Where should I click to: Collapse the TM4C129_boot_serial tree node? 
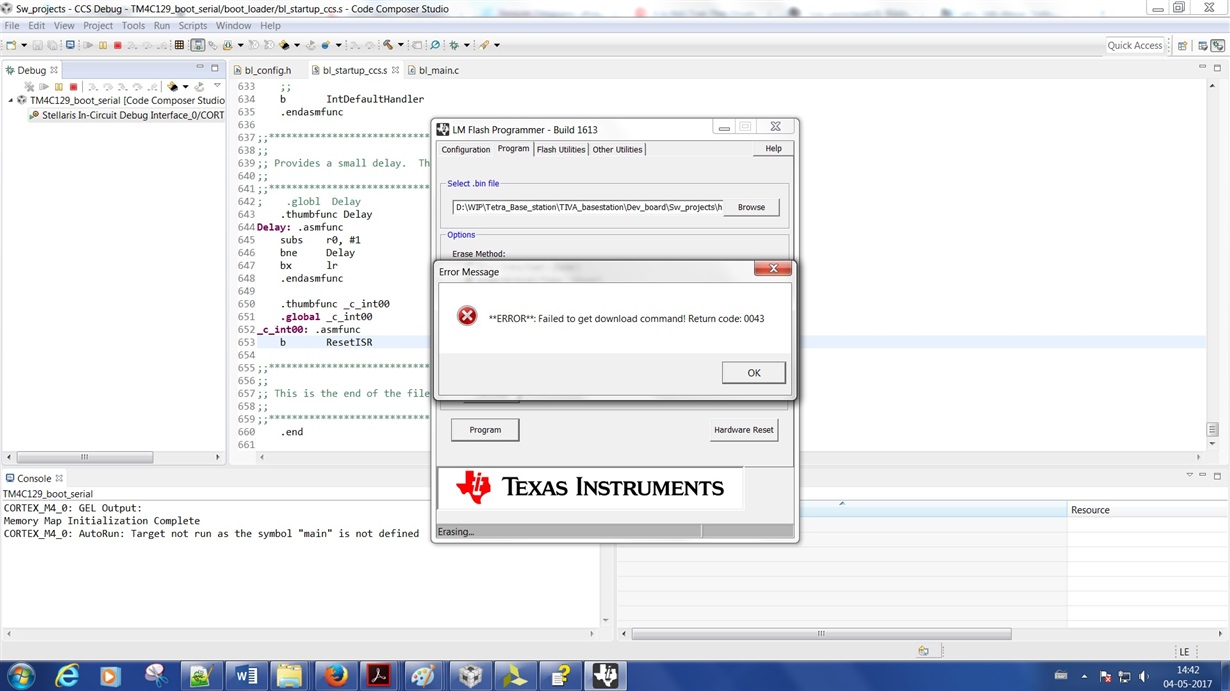[x=11, y=100]
